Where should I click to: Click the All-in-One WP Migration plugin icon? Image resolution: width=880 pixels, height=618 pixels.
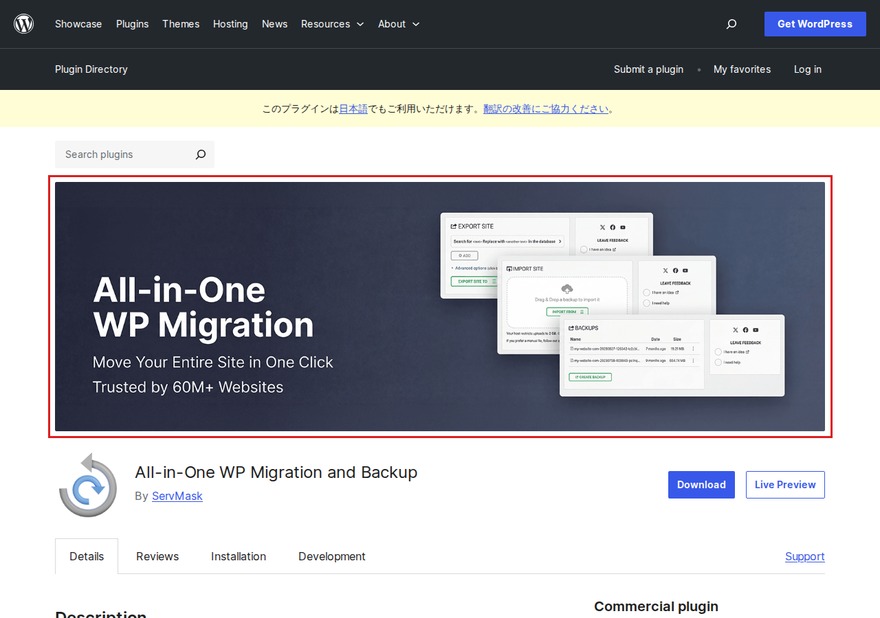pos(88,485)
